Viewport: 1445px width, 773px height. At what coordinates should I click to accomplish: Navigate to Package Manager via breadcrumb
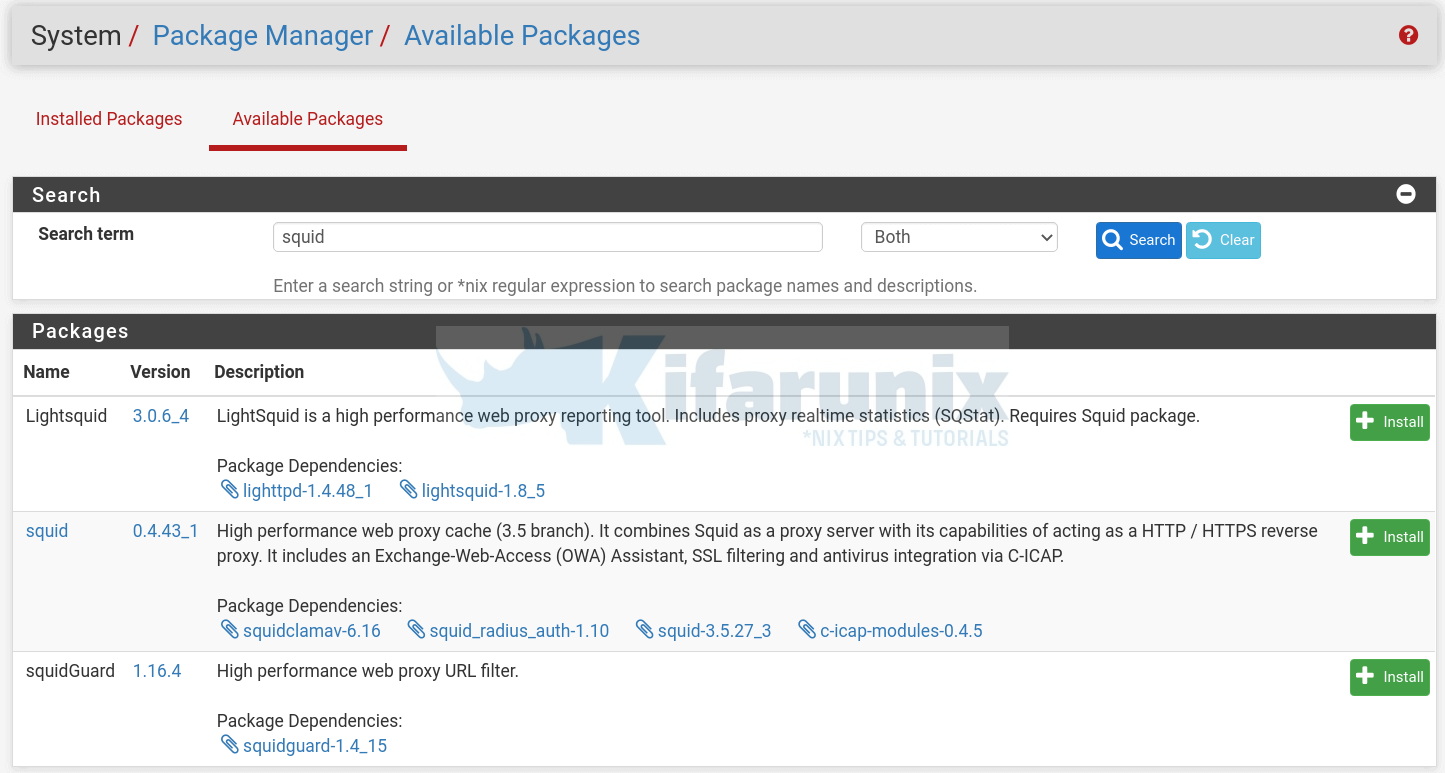tap(262, 35)
